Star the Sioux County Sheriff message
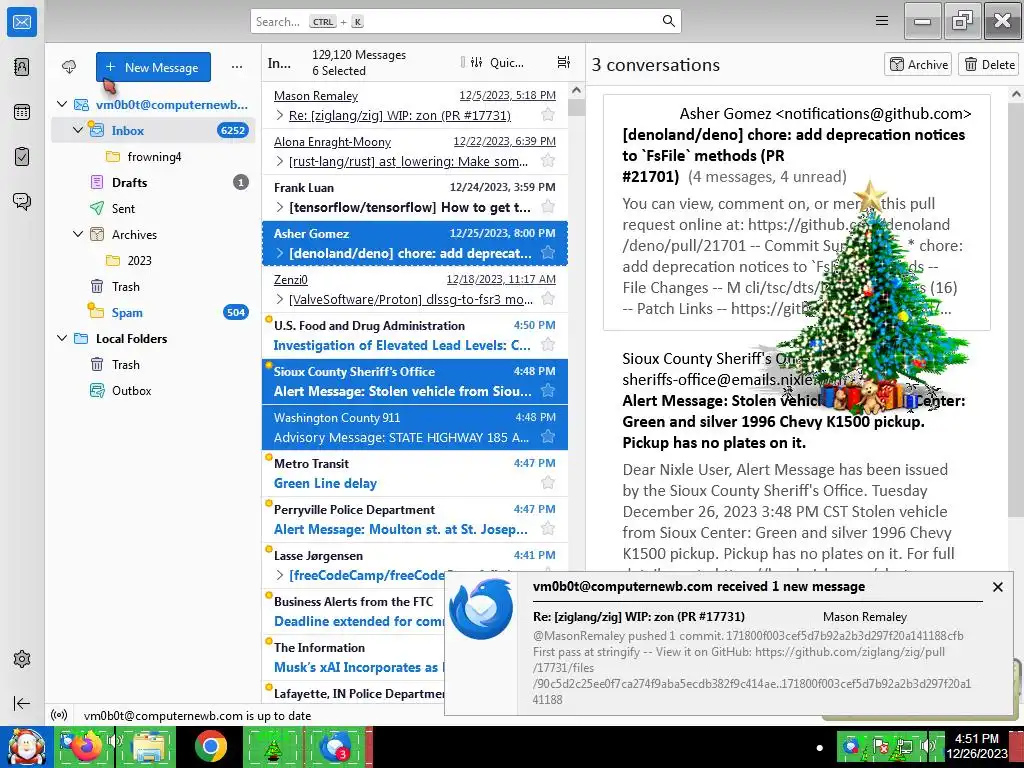The image size is (1024, 768). (x=548, y=391)
